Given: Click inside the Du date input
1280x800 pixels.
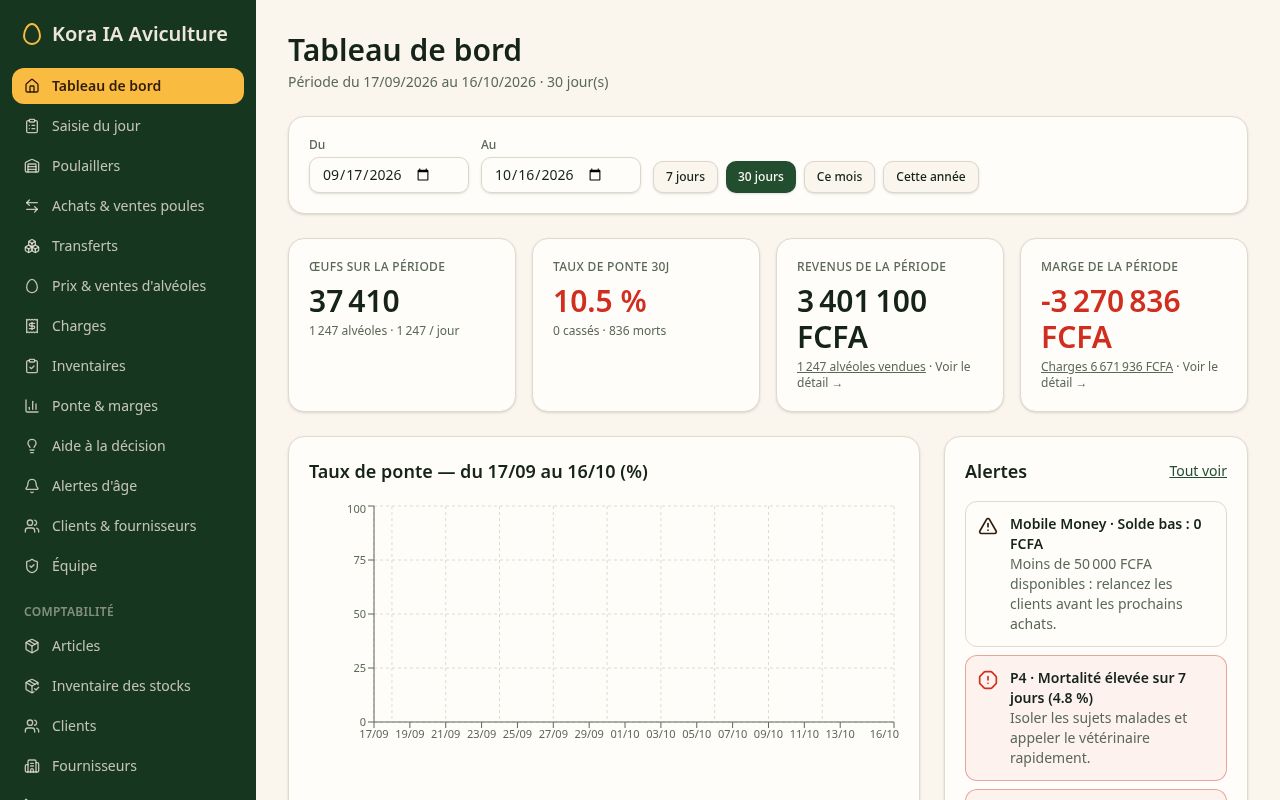Looking at the screenshot, I should tap(389, 175).
